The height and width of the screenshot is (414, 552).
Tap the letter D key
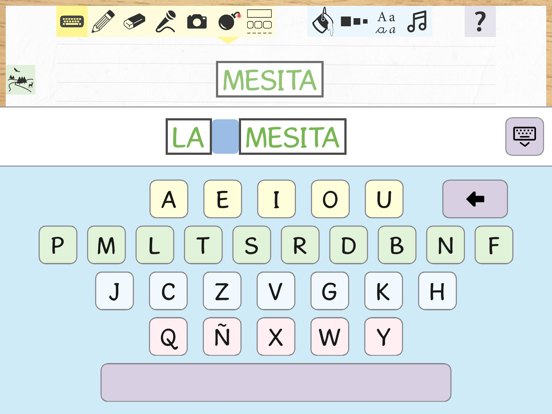349,245
